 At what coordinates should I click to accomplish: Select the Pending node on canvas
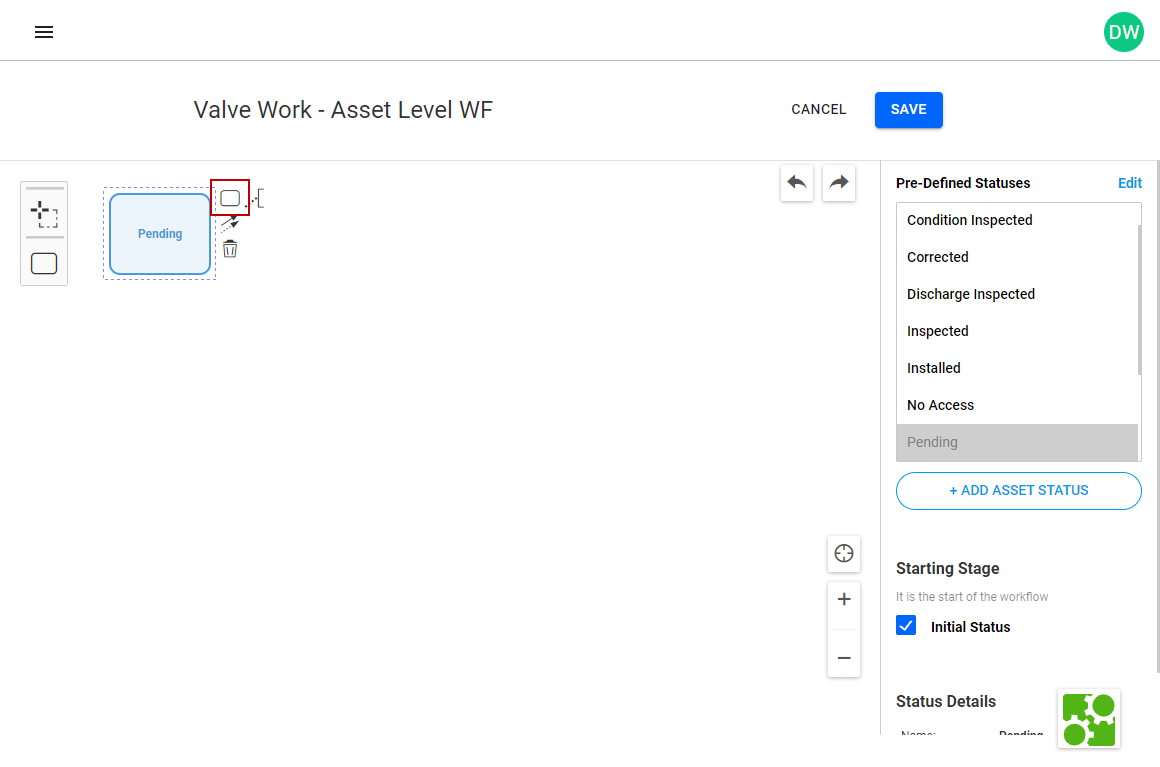tap(160, 234)
